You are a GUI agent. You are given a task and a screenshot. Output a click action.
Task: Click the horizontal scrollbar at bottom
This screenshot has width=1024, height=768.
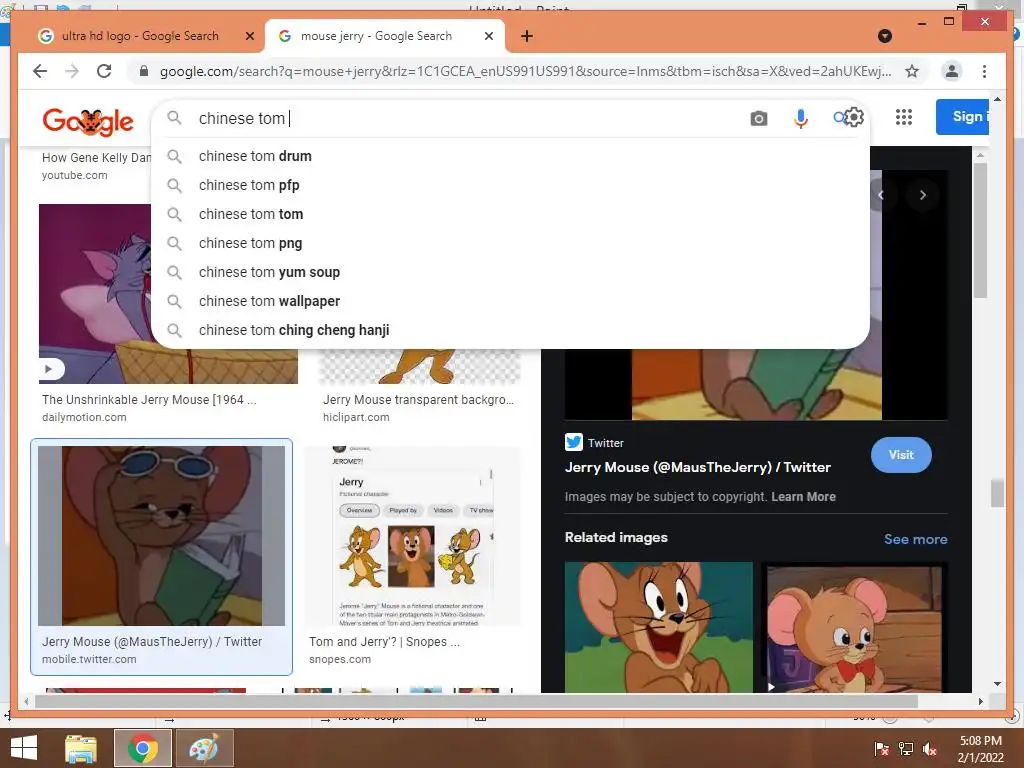pyautogui.click(x=476, y=701)
